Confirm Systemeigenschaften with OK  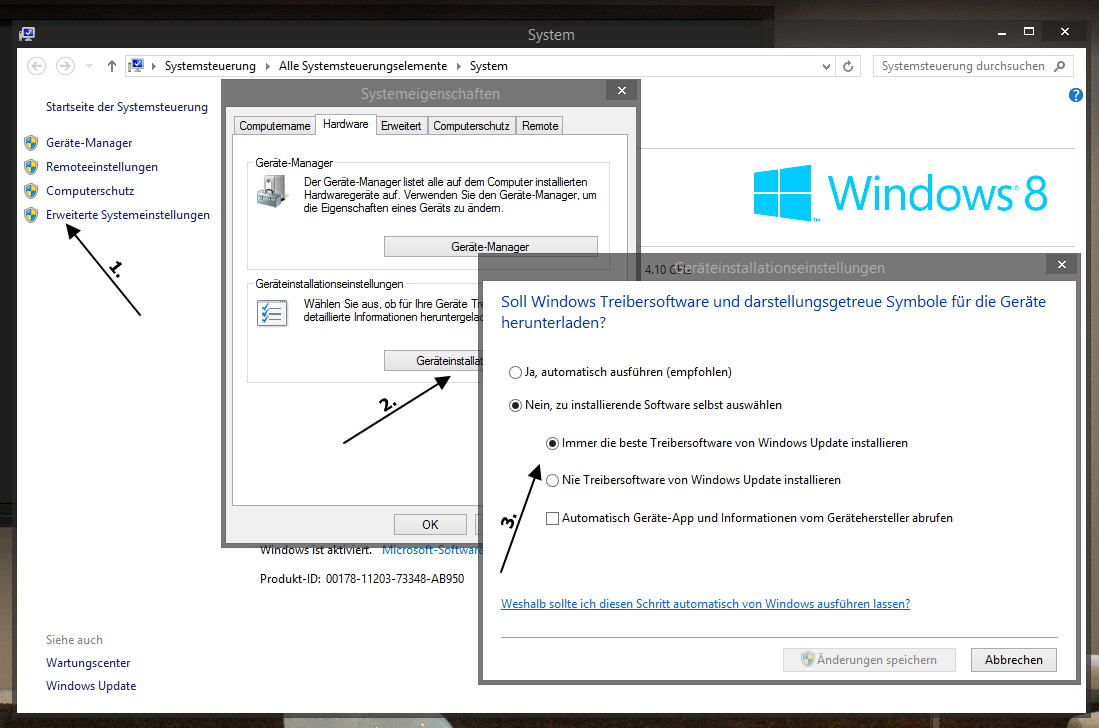[x=430, y=524]
